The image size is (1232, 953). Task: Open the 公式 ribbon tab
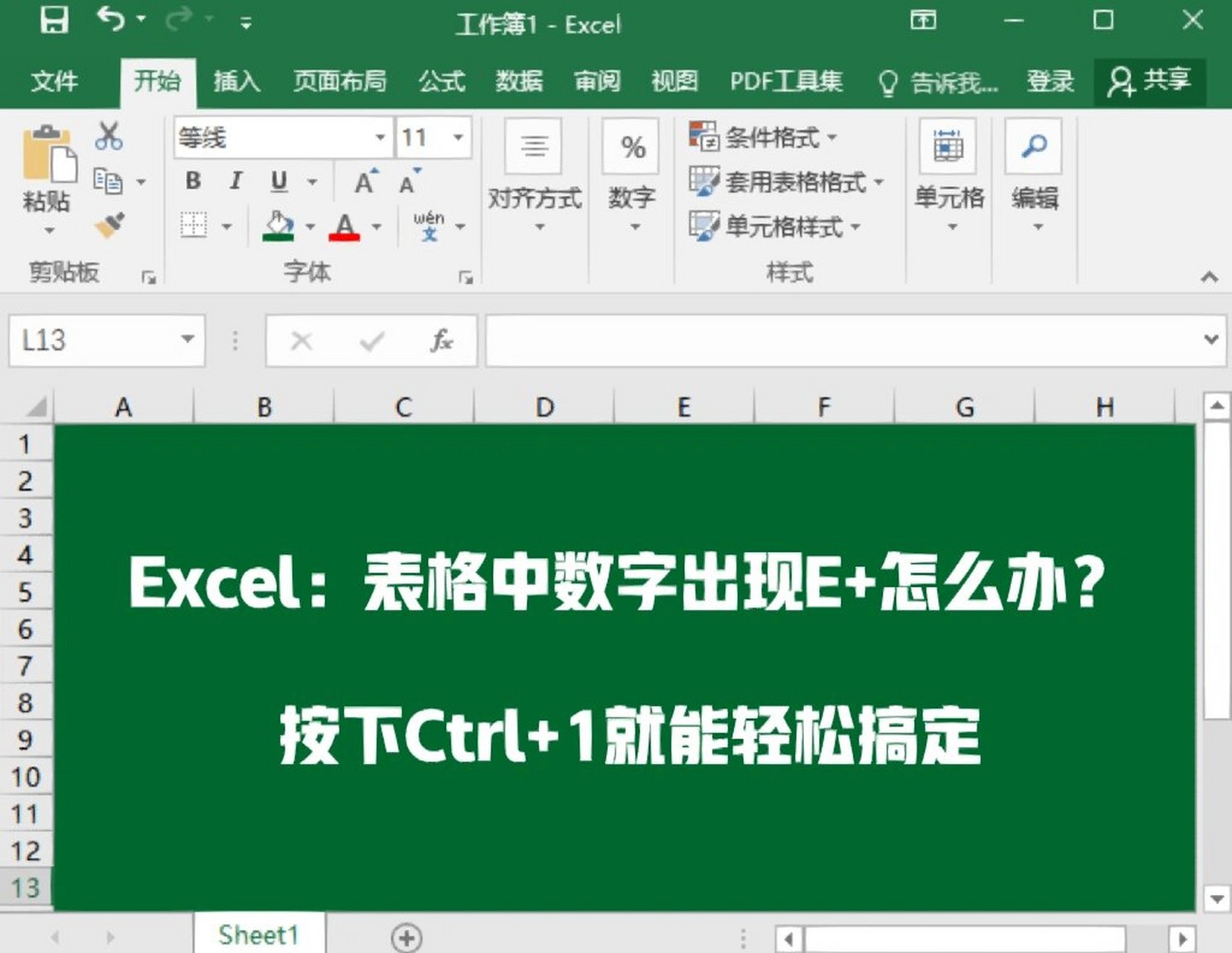click(441, 80)
